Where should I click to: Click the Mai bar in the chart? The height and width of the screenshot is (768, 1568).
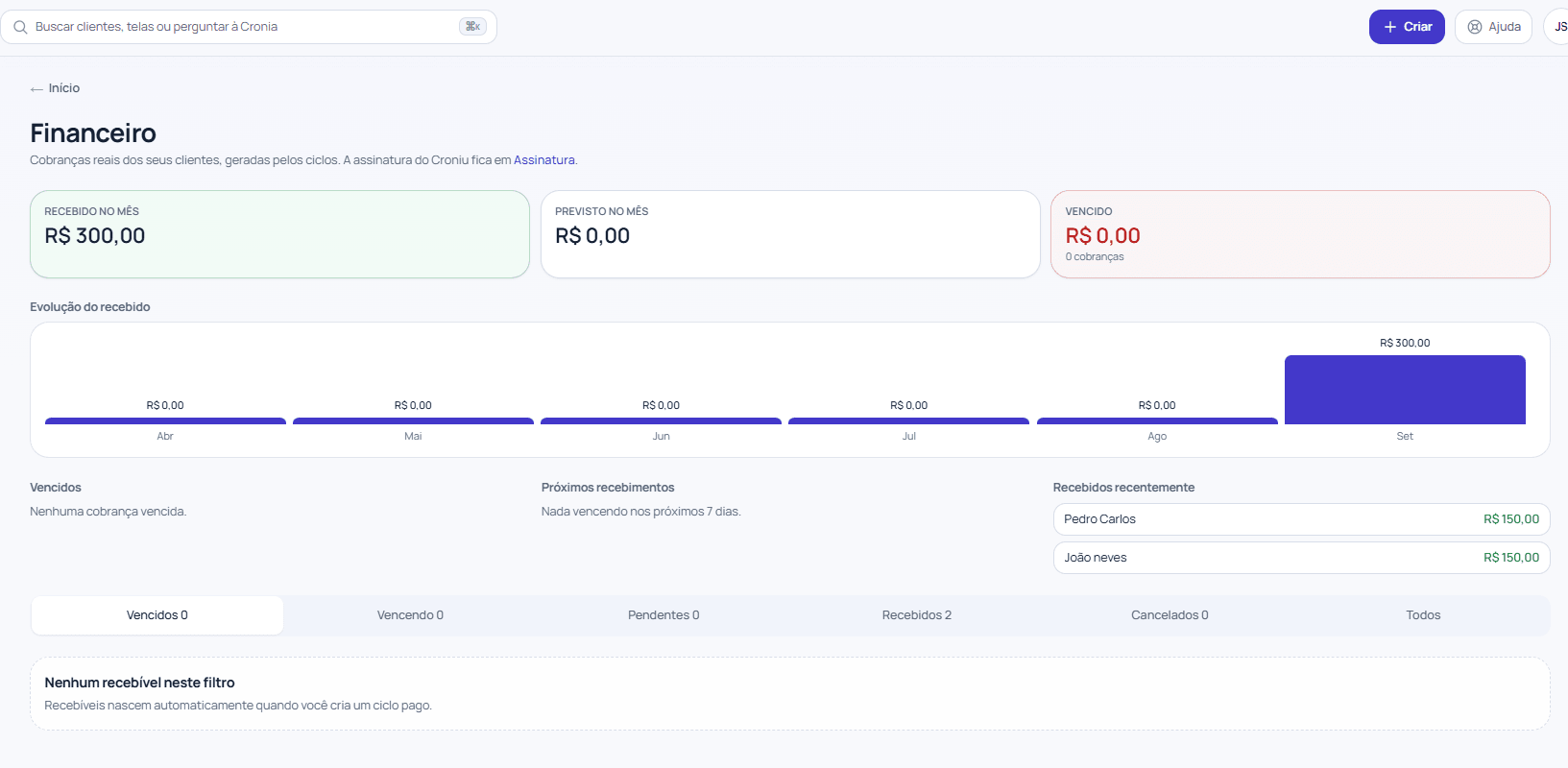pos(413,420)
